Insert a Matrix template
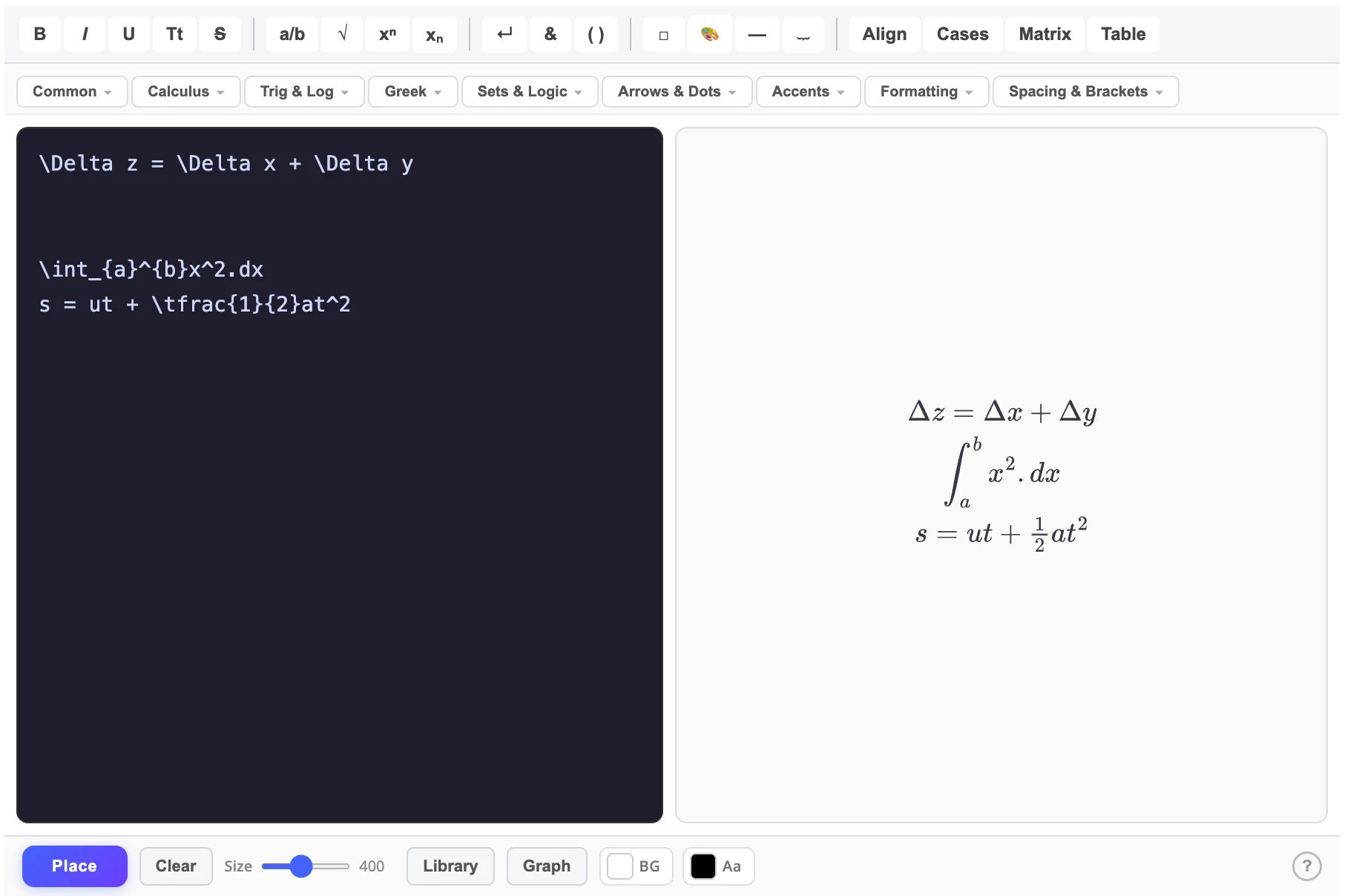Screen dimensions: 1362x896 1045,34
